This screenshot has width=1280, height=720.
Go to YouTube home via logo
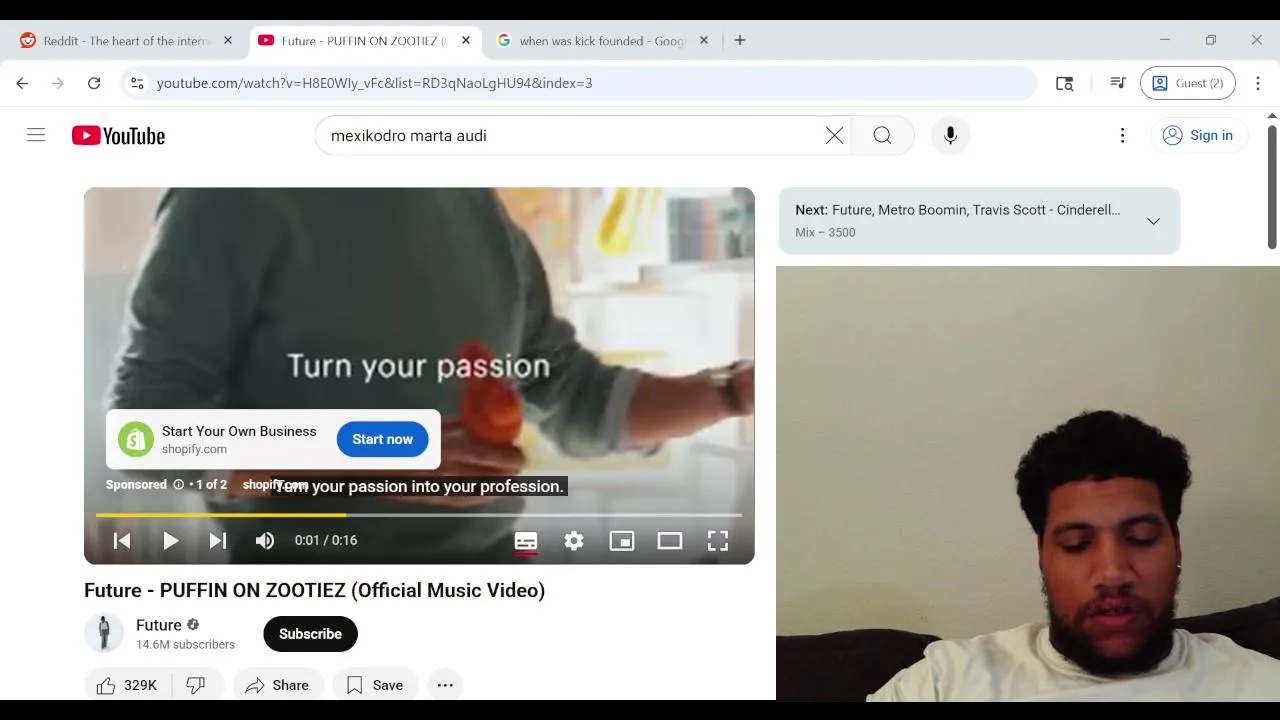(118, 136)
